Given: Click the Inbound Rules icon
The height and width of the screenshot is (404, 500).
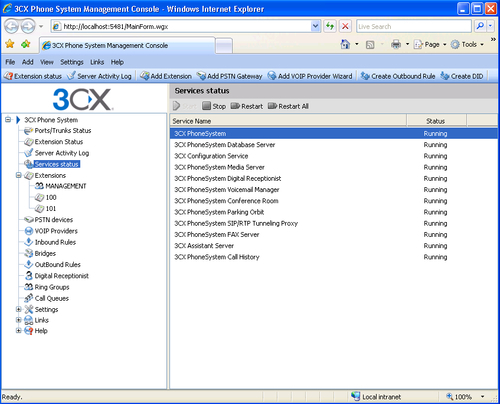Looking at the screenshot, I should 29,242.
